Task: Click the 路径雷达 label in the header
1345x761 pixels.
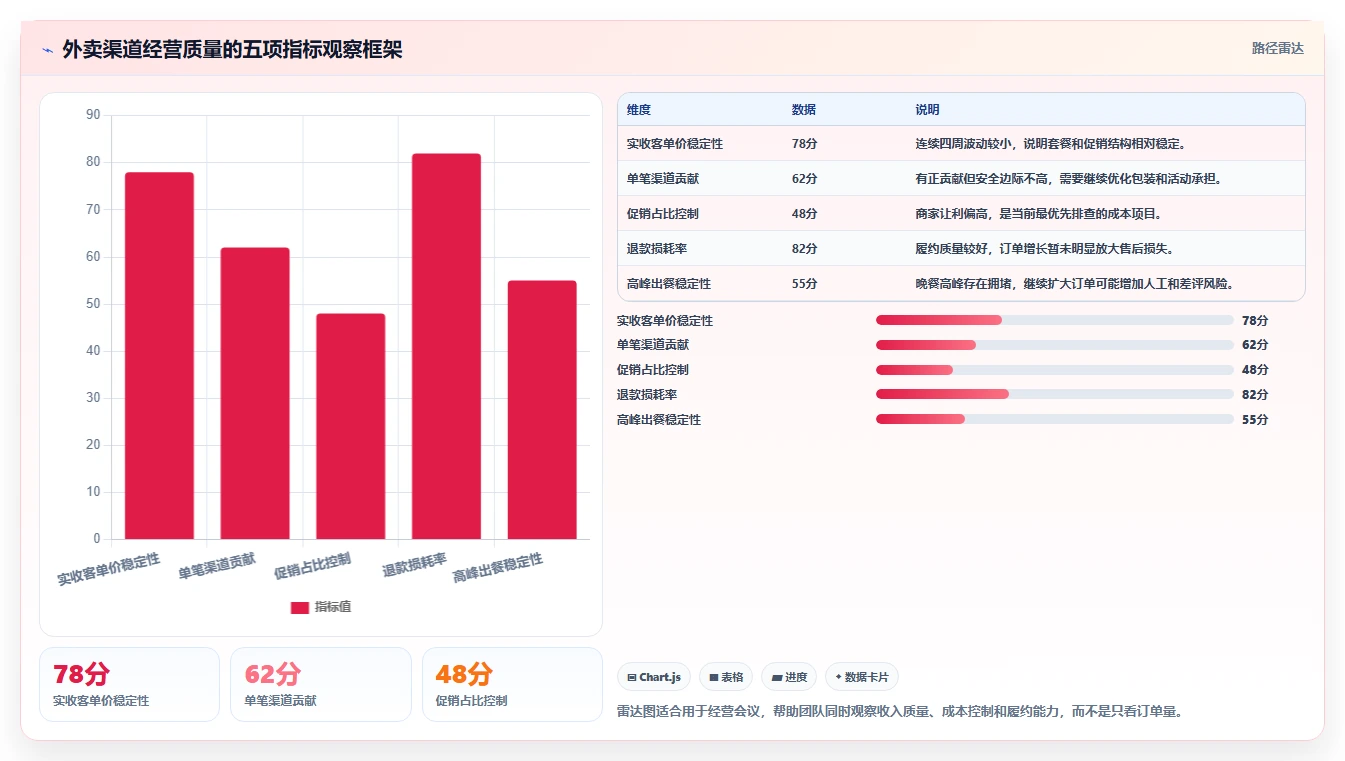Action: [x=1277, y=48]
